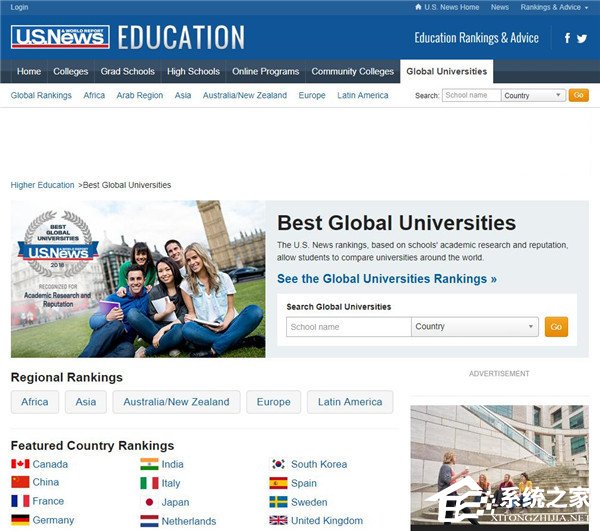Screen dimensions: 600x531
Task: Click the Netherlands flag icon
Action: (x=149, y=521)
